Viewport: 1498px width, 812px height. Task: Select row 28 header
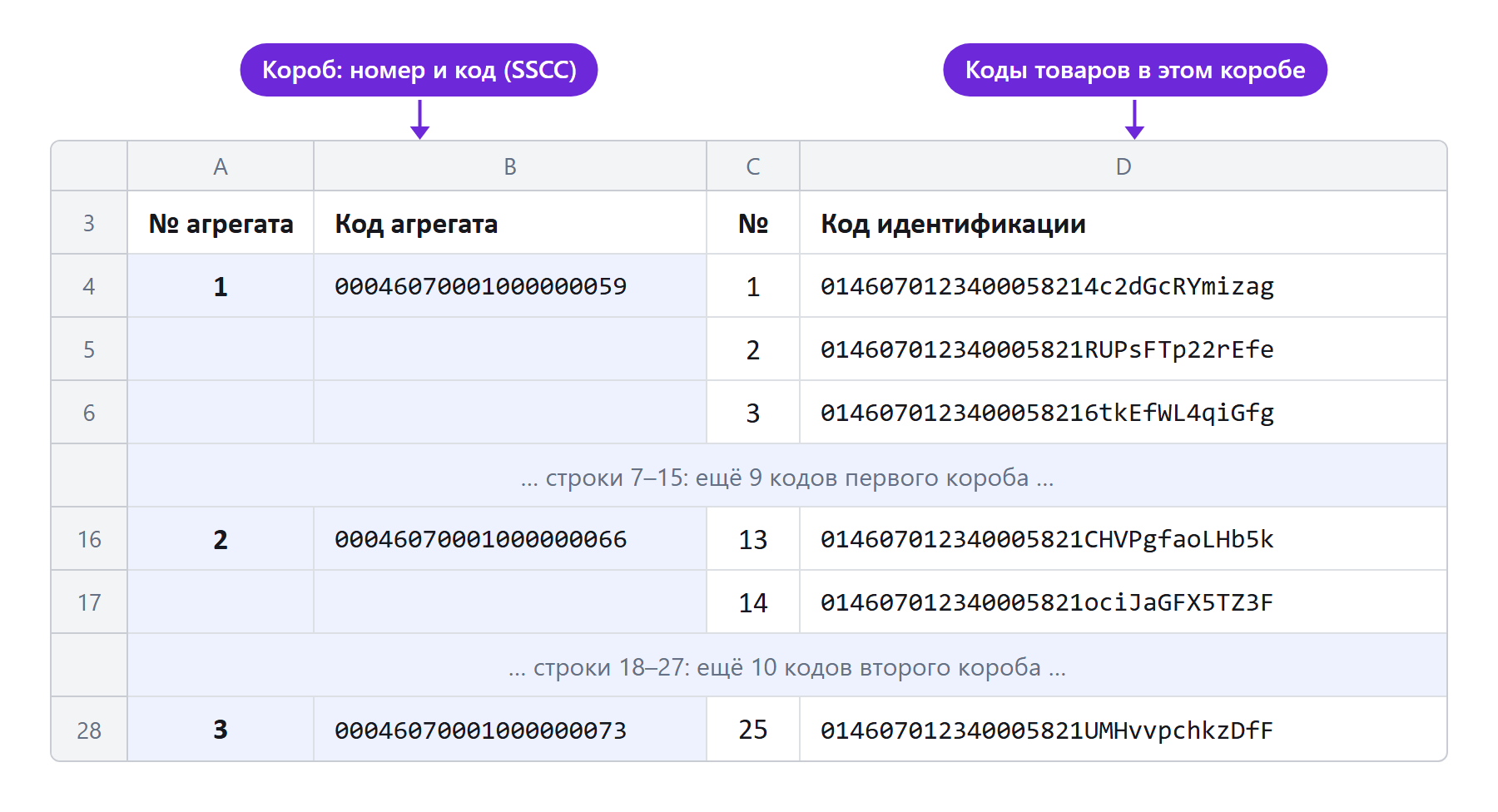pyautogui.click(x=89, y=730)
